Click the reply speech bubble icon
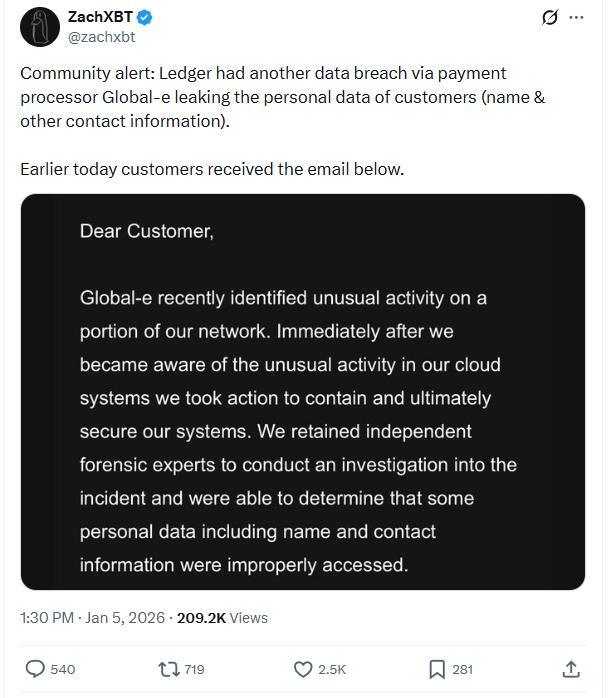This screenshot has height=698, width=608. coord(35,669)
